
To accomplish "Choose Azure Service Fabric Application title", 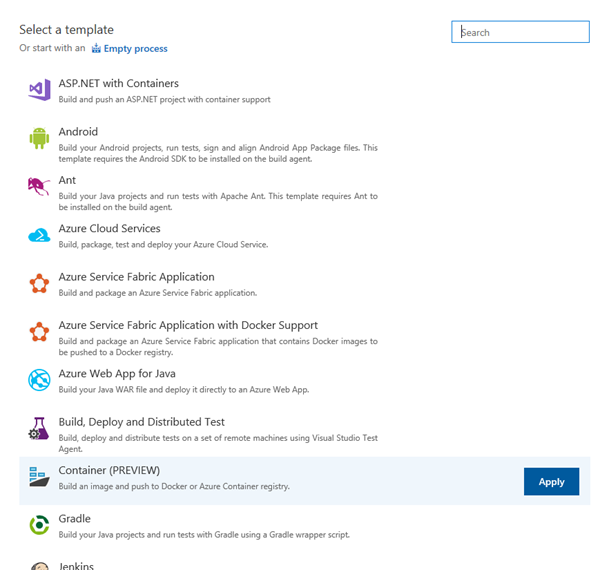I will tap(136, 277).
